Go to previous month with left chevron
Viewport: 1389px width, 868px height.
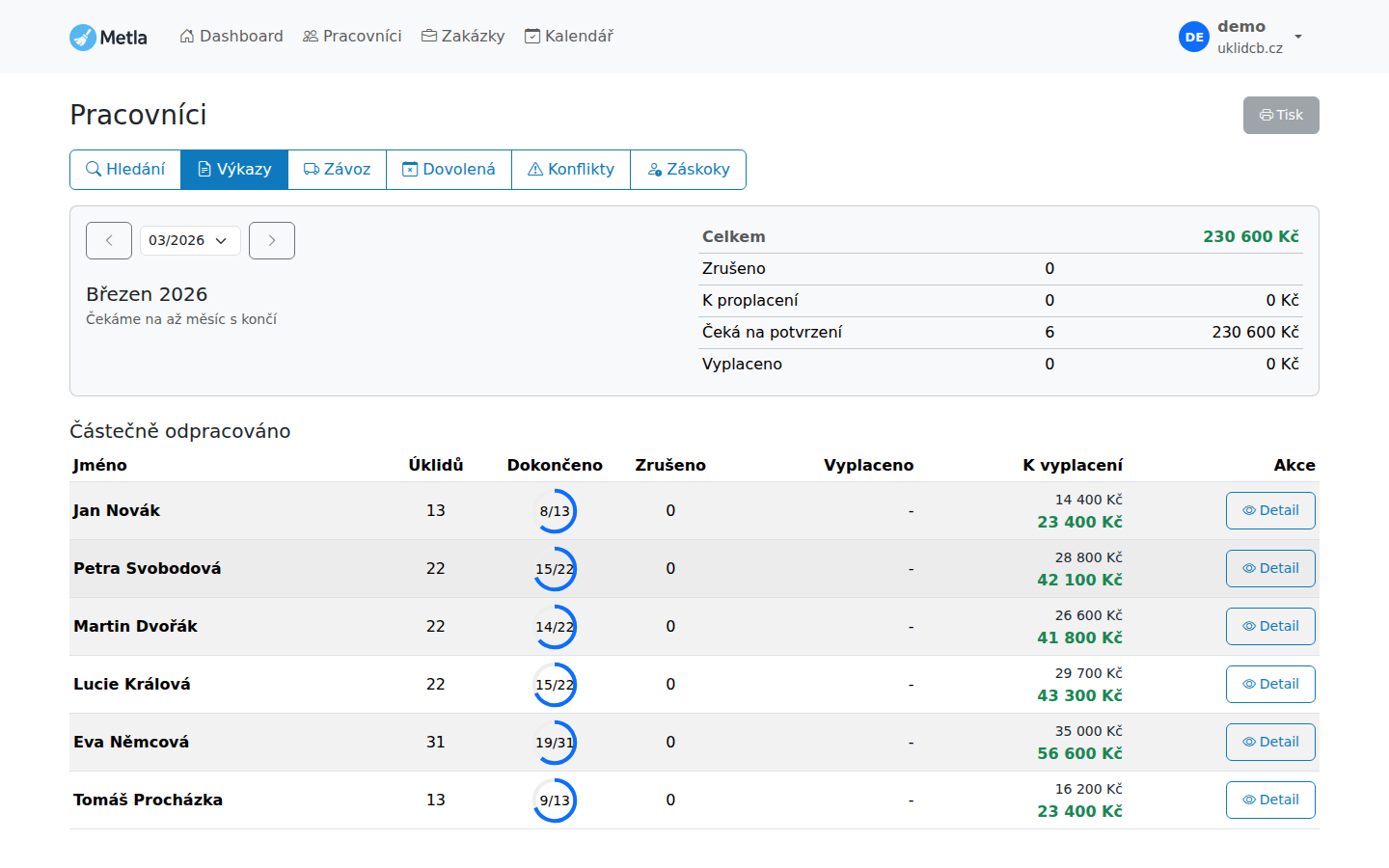click(x=109, y=241)
